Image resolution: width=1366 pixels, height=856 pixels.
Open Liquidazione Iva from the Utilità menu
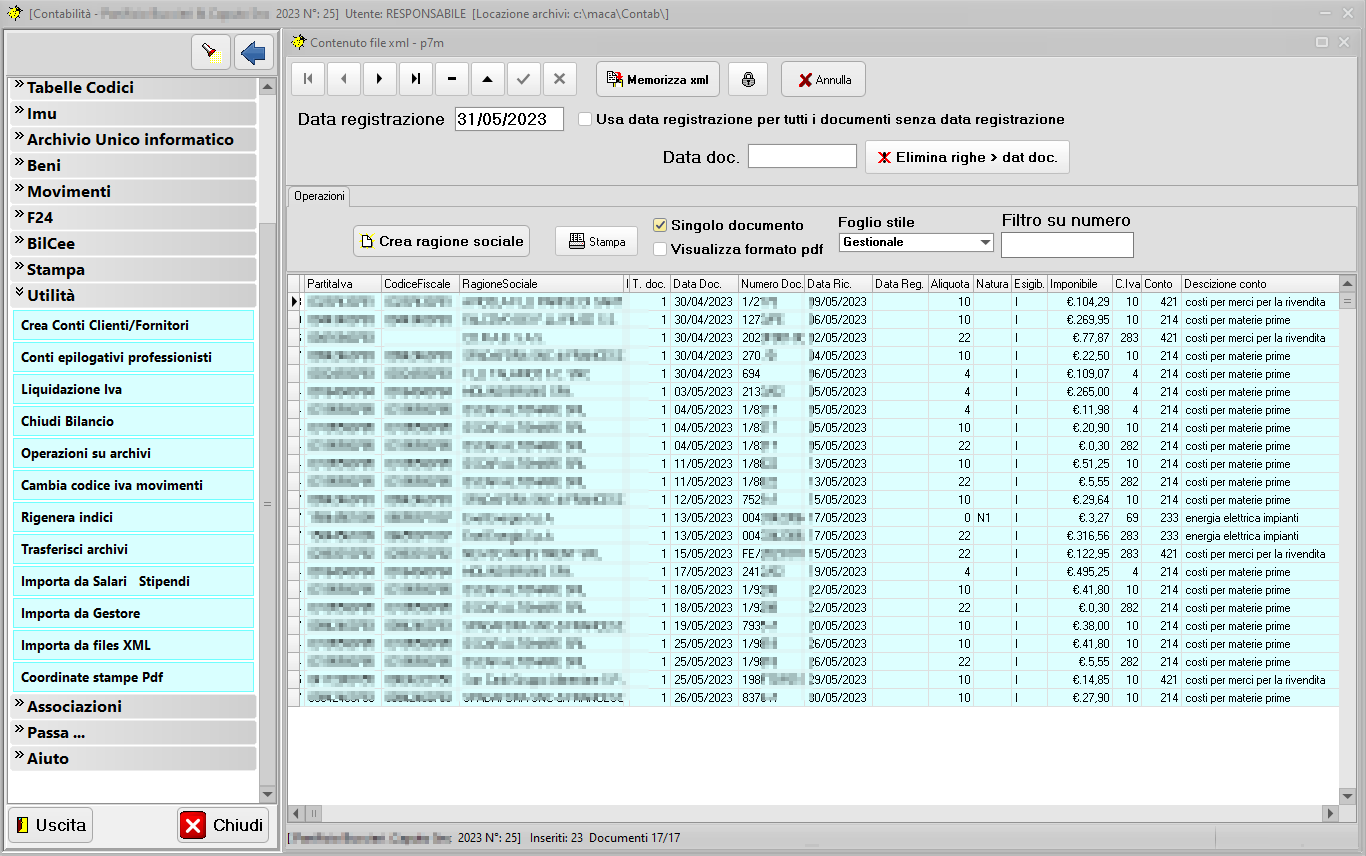[71, 390]
